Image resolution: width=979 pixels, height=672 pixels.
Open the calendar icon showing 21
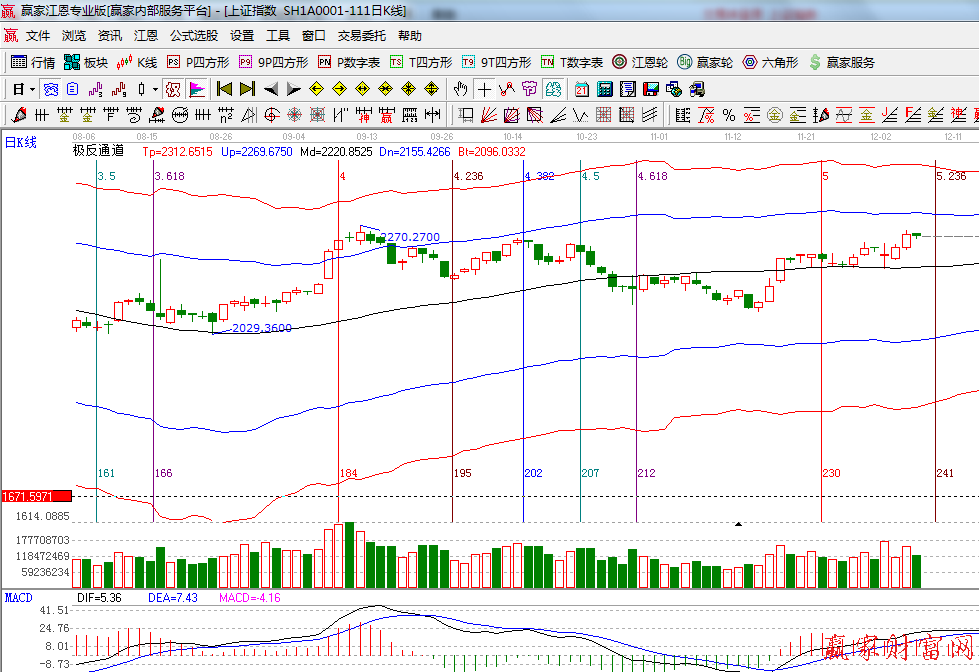[x=581, y=89]
